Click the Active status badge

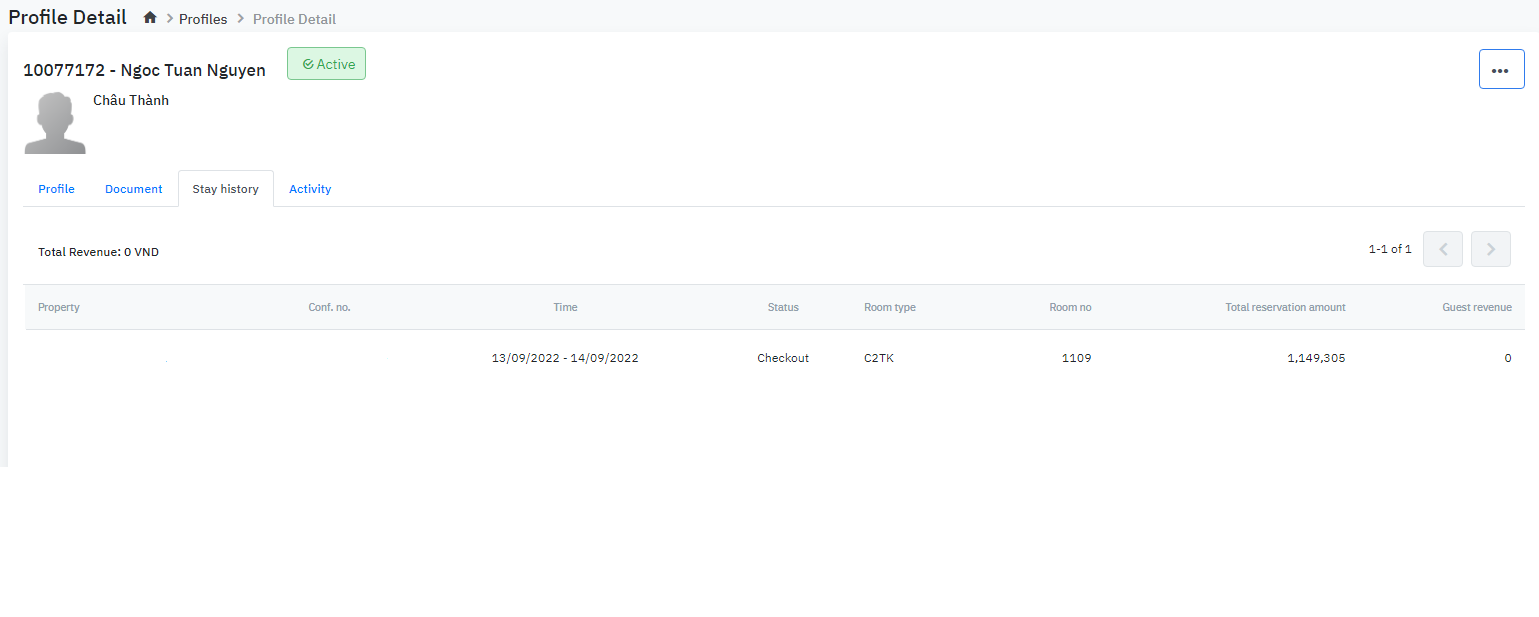pos(327,64)
